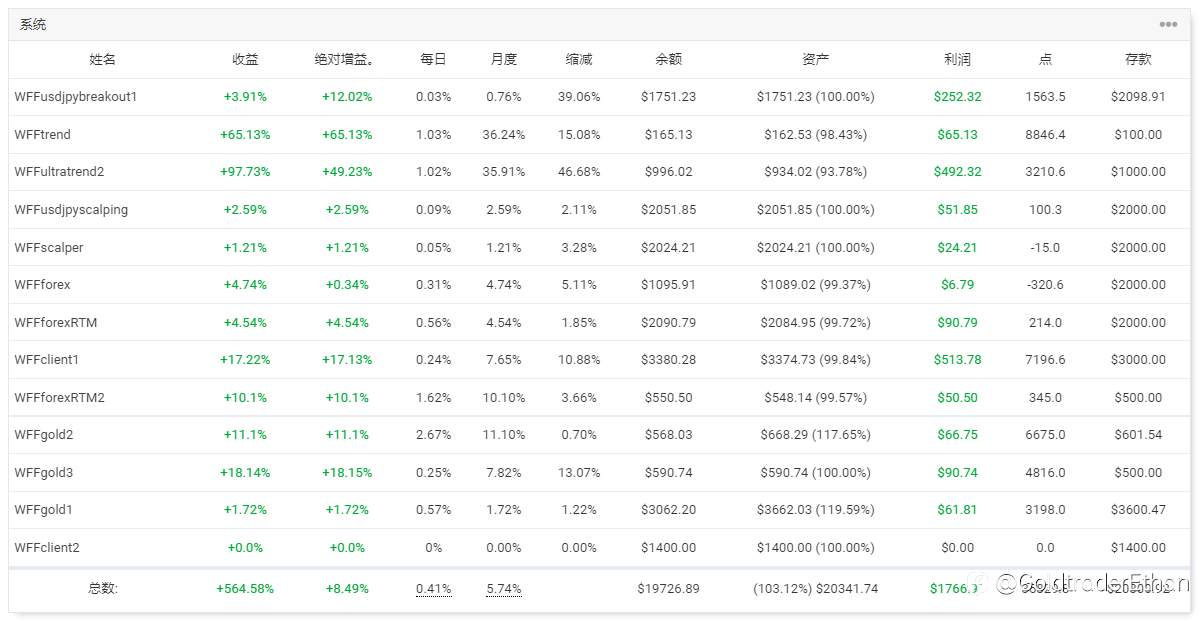This screenshot has width=1202, height=621.
Task: Click WFFforex pips value -320.6
Action: click(x=1045, y=285)
